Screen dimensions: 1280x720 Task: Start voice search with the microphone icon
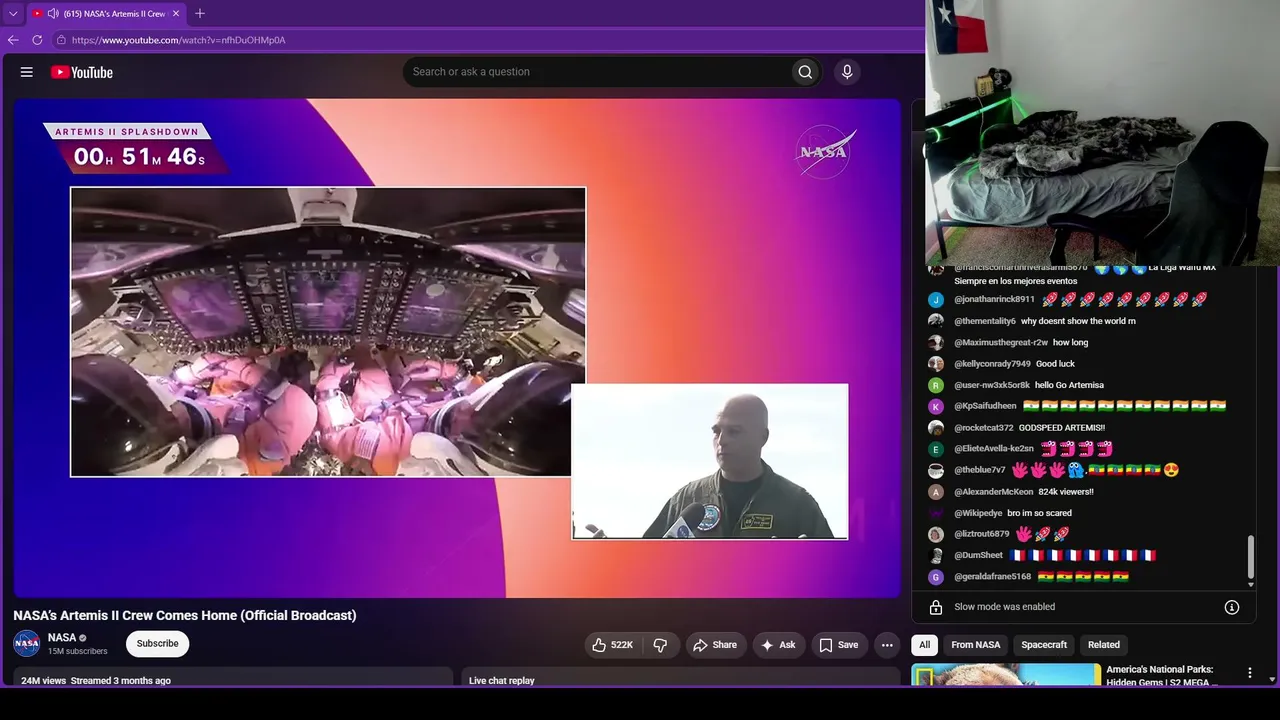(x=847, y=72)
